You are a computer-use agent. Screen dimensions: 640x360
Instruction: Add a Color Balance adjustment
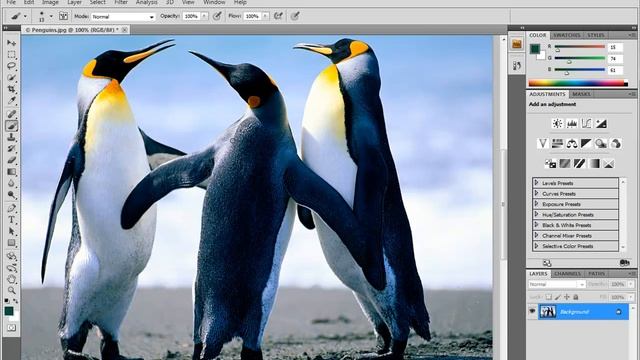(572, 143)
